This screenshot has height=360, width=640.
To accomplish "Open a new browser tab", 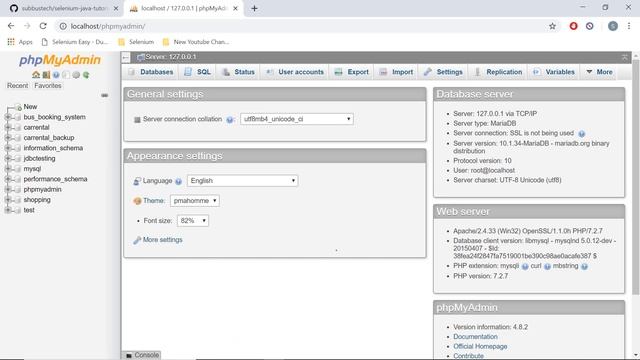I will click(x=254, y=8).
